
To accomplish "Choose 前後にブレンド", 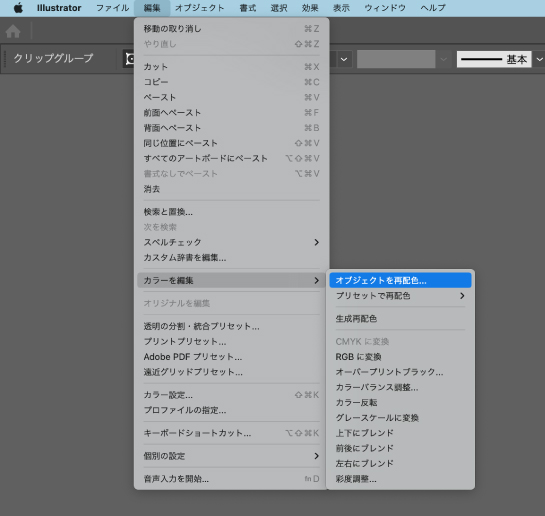I will (x=400, y=449).
